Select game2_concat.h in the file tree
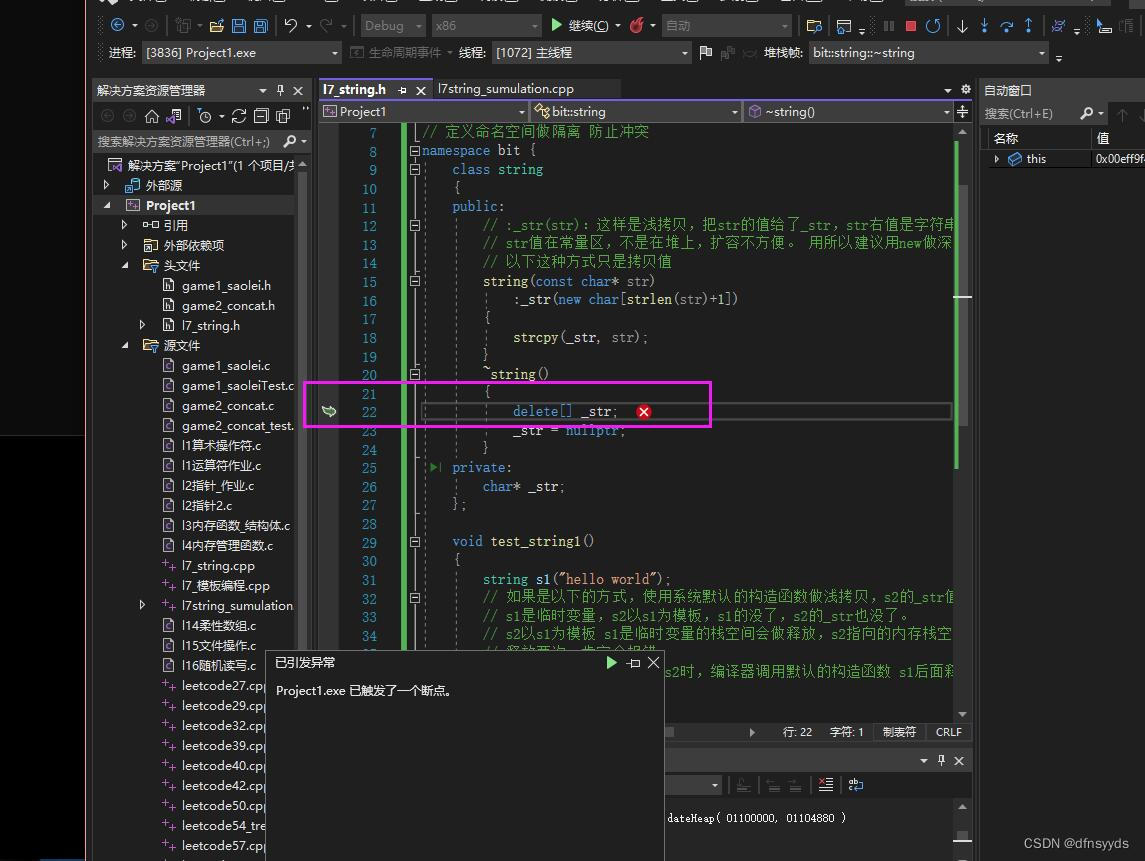The width and height of the screenshot is (1145, 861). (x=228, y=306)
